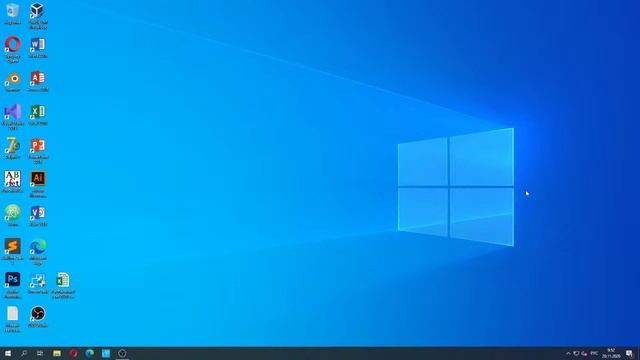This screenshot has height=360, width=640.
Task: Switch to the running OBS Studio taskbar app
Action: pos(122,353)
